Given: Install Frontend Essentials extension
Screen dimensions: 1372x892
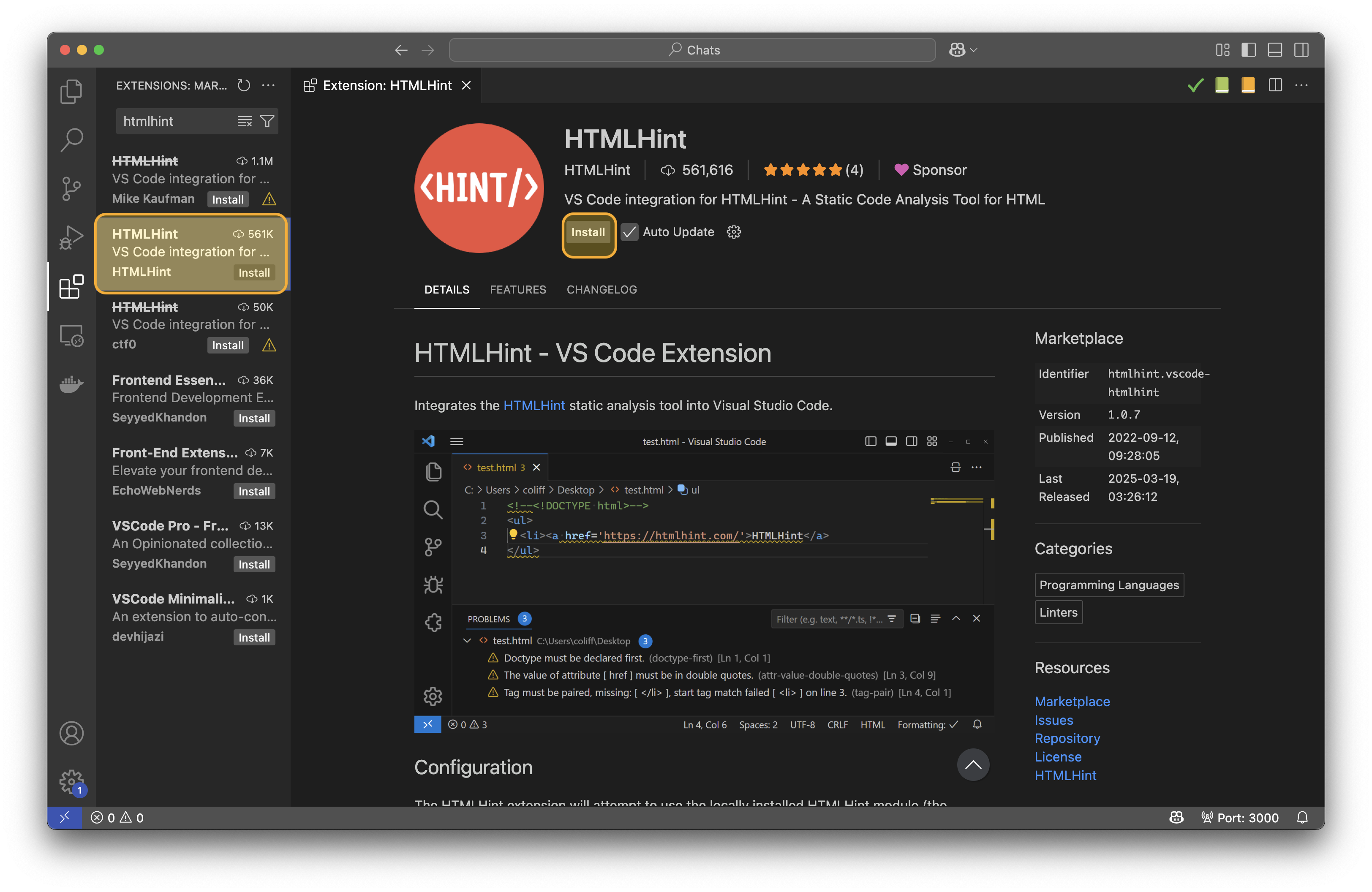Looking at the screenshot, I should [x=254, y=419].
